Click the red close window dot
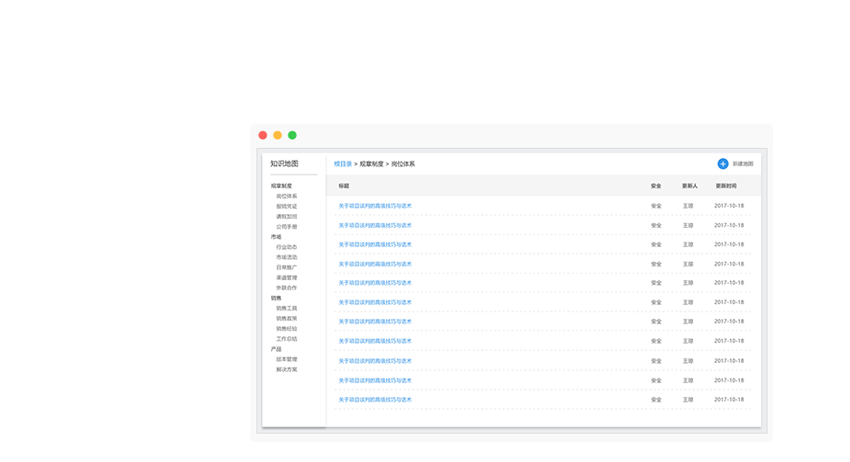The width and height of the screenshot is (850, 462). pos(263,135)
